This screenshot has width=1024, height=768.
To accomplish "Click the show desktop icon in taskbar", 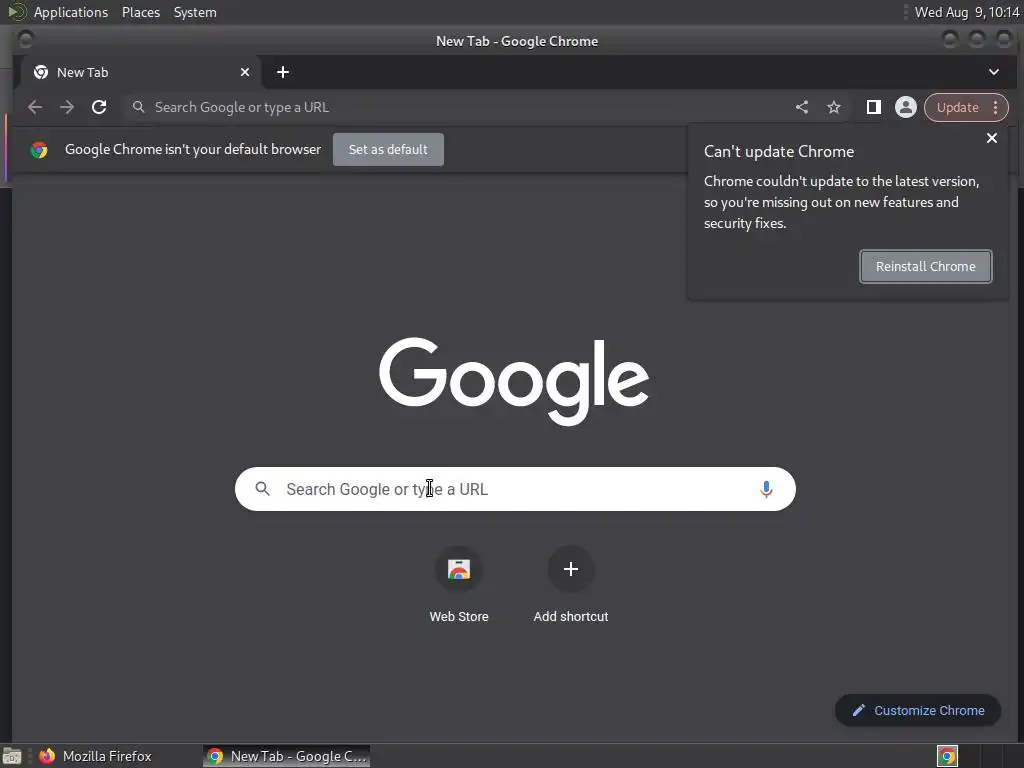I will (12, 756).
